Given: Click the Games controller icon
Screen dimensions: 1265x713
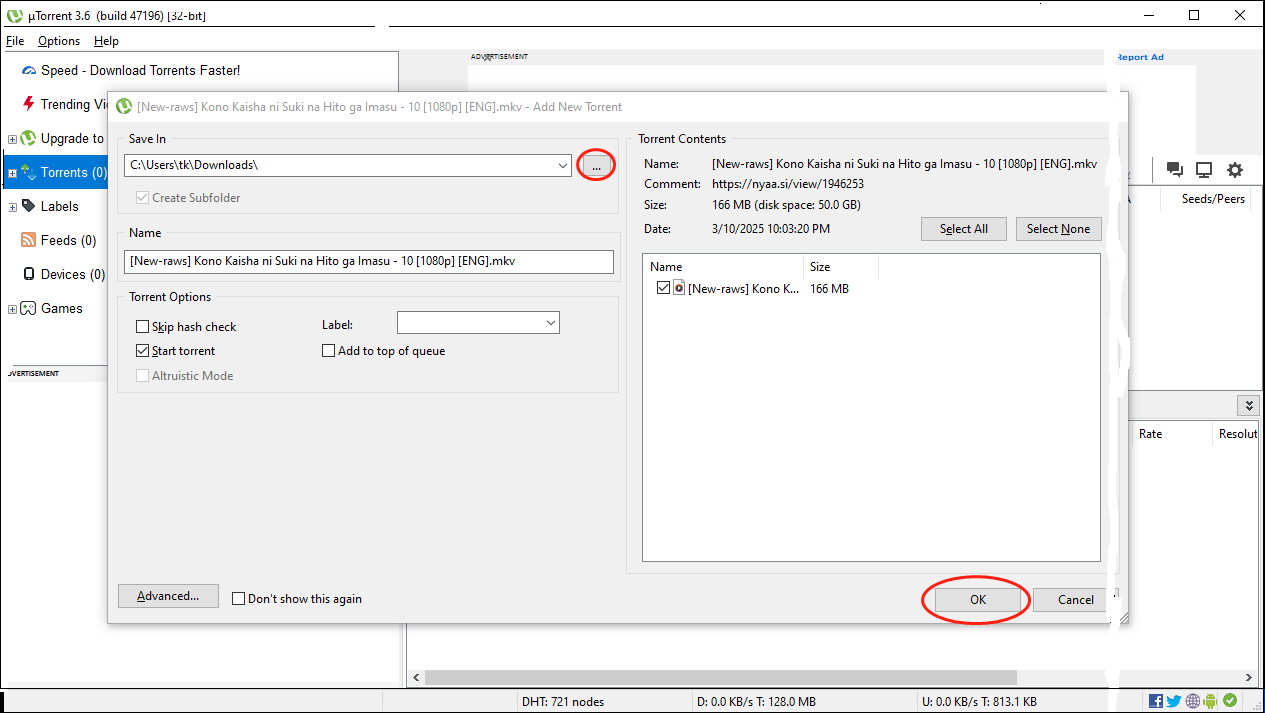Looking at the screenshot, I should [28, 308].
